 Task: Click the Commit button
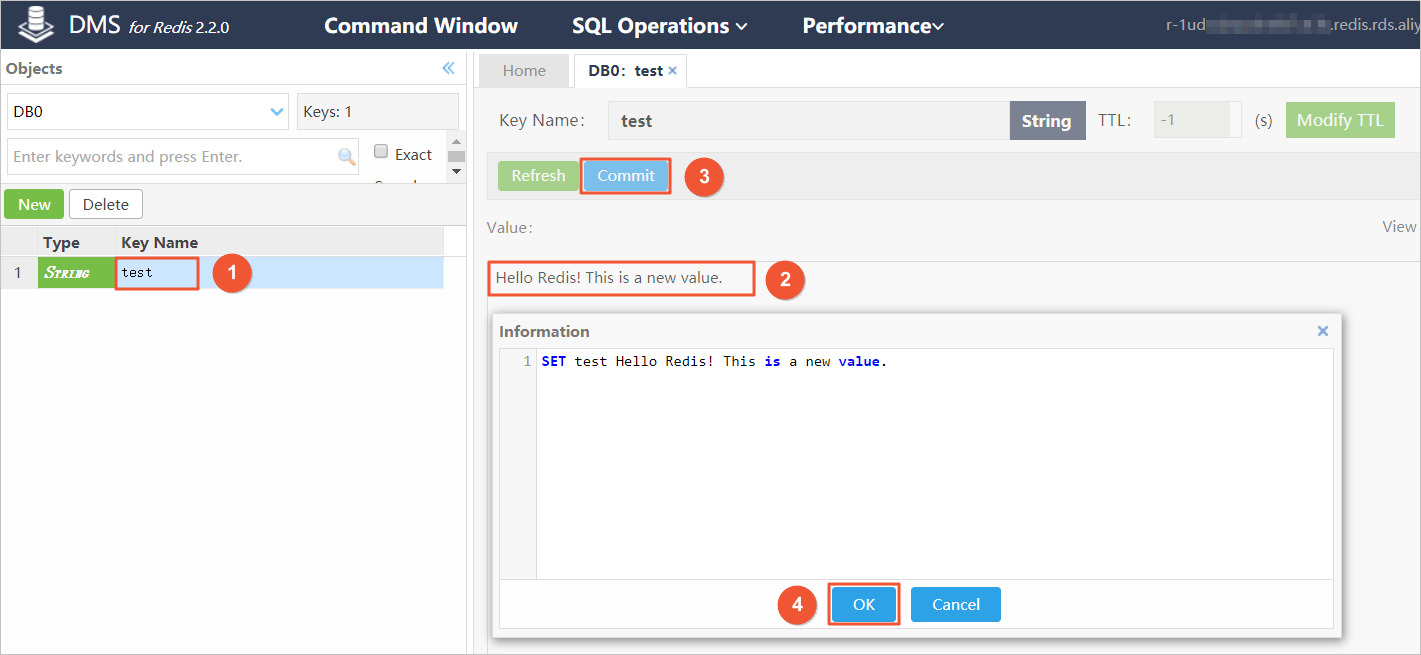626,176
